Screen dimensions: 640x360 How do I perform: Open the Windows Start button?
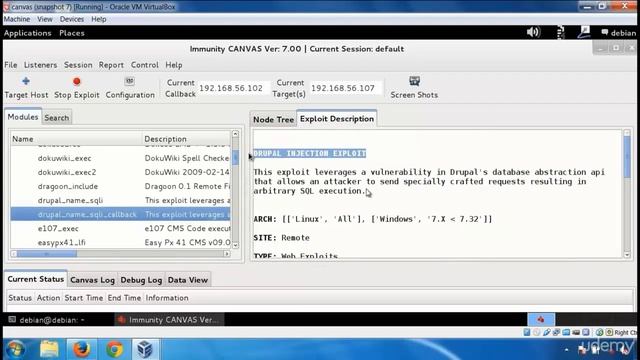point(15,349)
